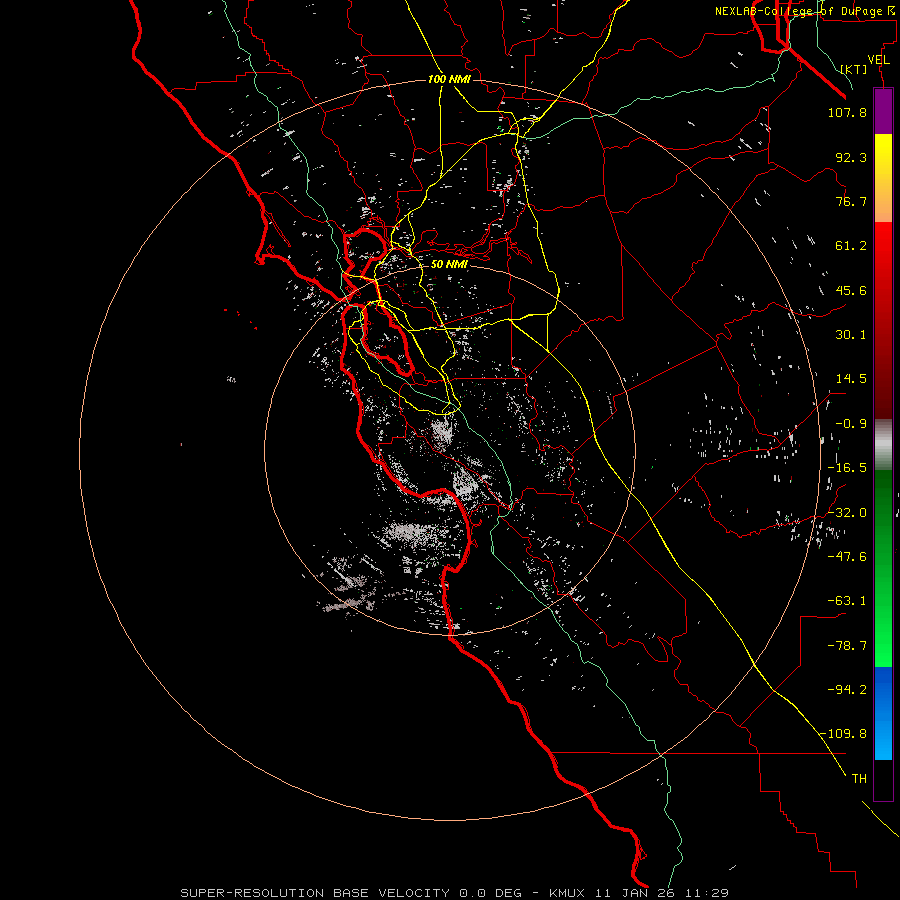Click the 'KMUX' station identifier in caption

[568, 893]
